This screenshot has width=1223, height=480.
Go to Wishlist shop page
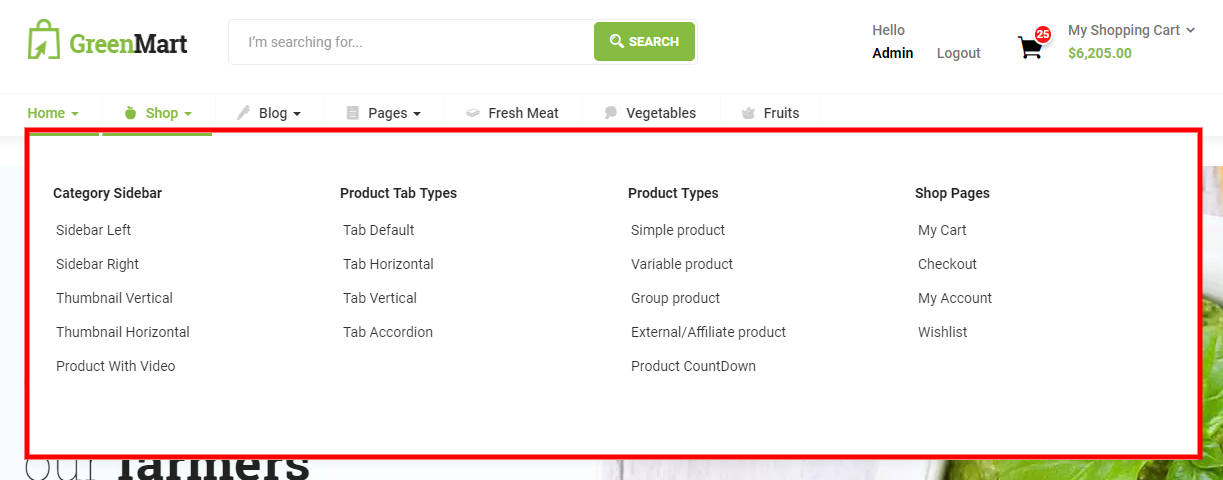coord(942,332)
